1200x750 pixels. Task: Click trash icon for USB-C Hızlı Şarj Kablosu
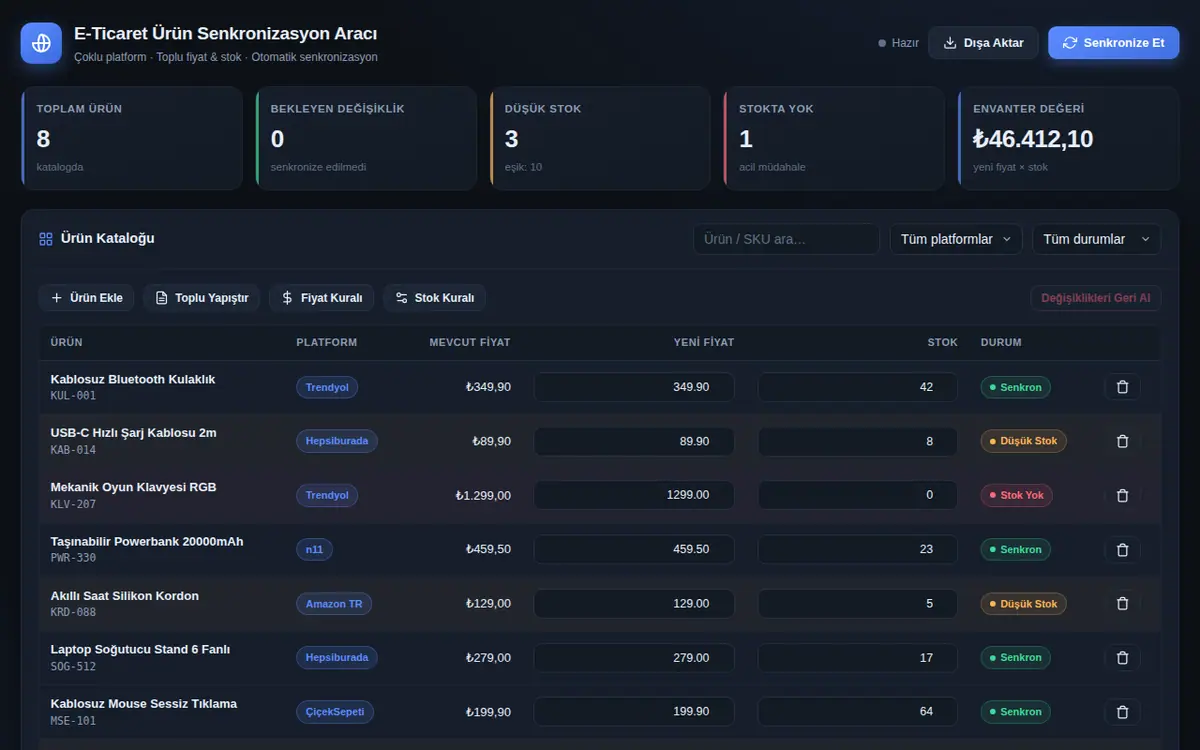(x=1122, y=441)
